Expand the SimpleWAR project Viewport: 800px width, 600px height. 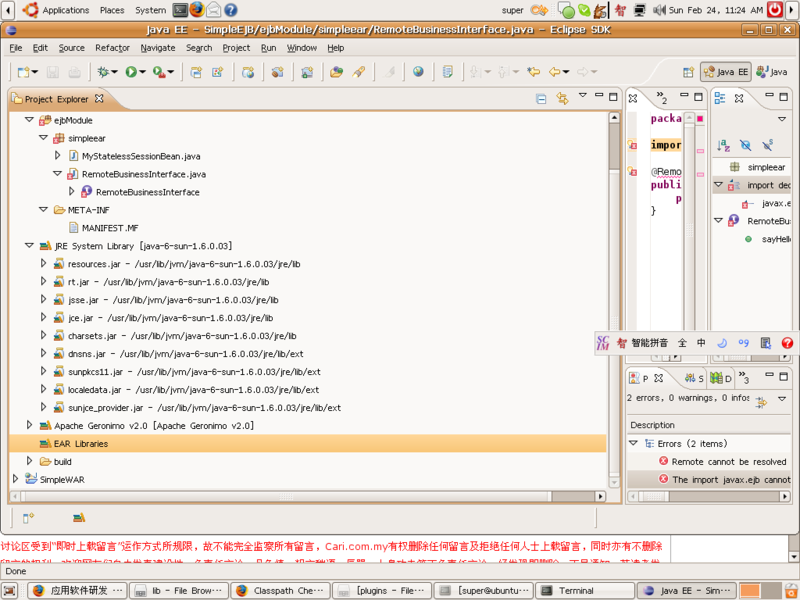(15, 479)
